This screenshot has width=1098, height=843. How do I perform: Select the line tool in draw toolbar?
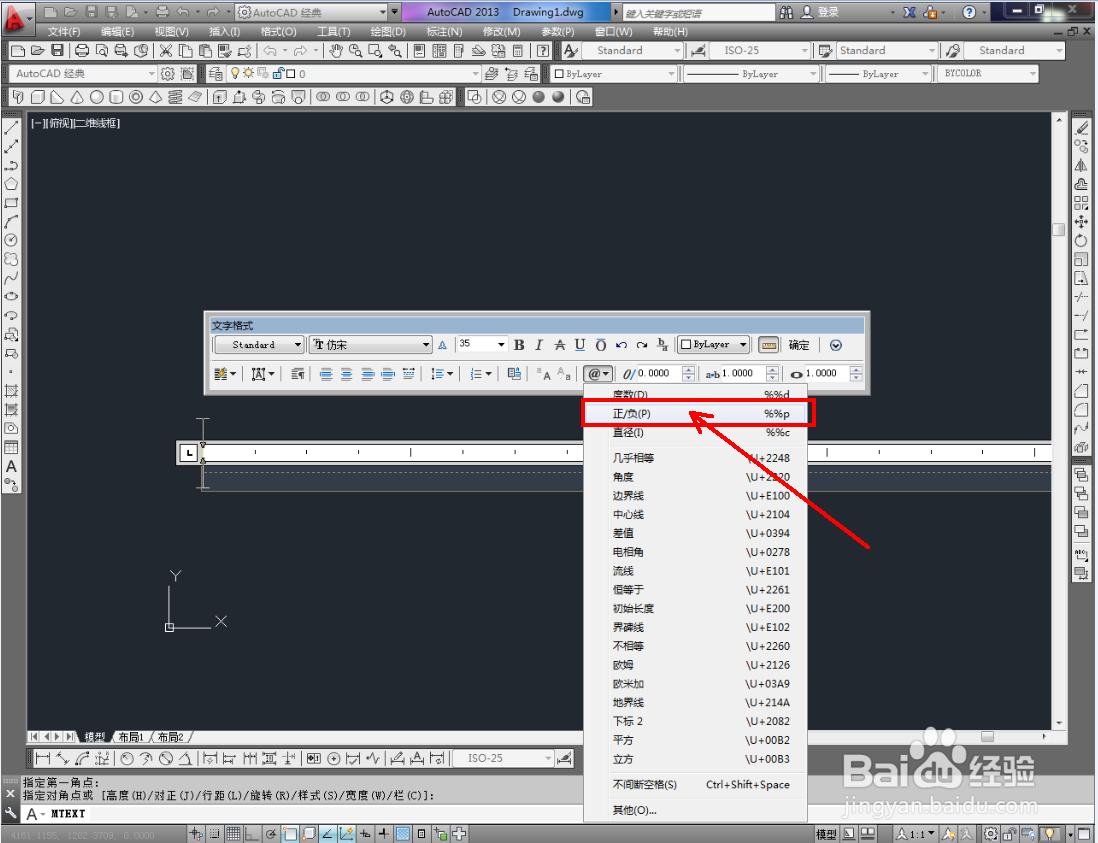11,128
